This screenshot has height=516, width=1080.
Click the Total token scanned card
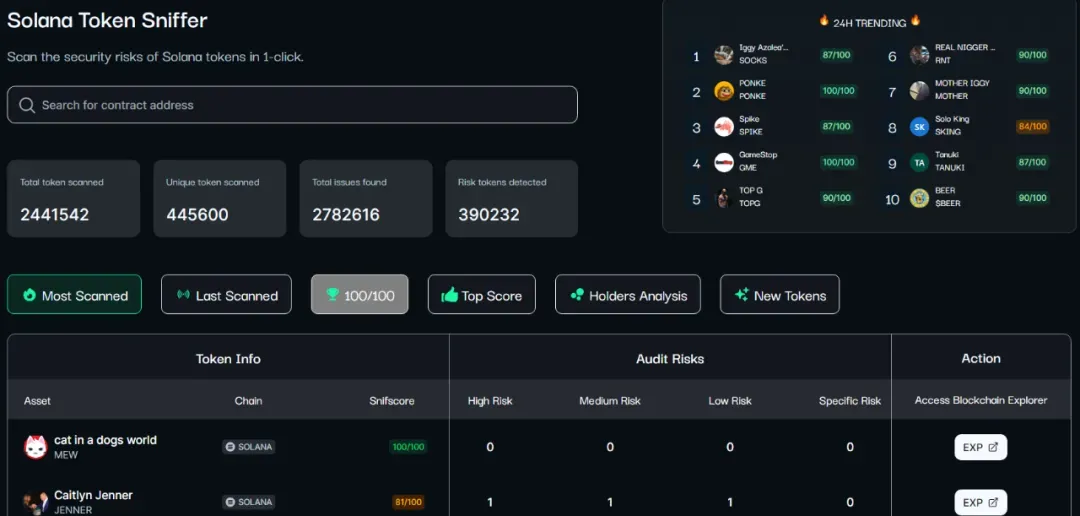click(x=74, y=198)
